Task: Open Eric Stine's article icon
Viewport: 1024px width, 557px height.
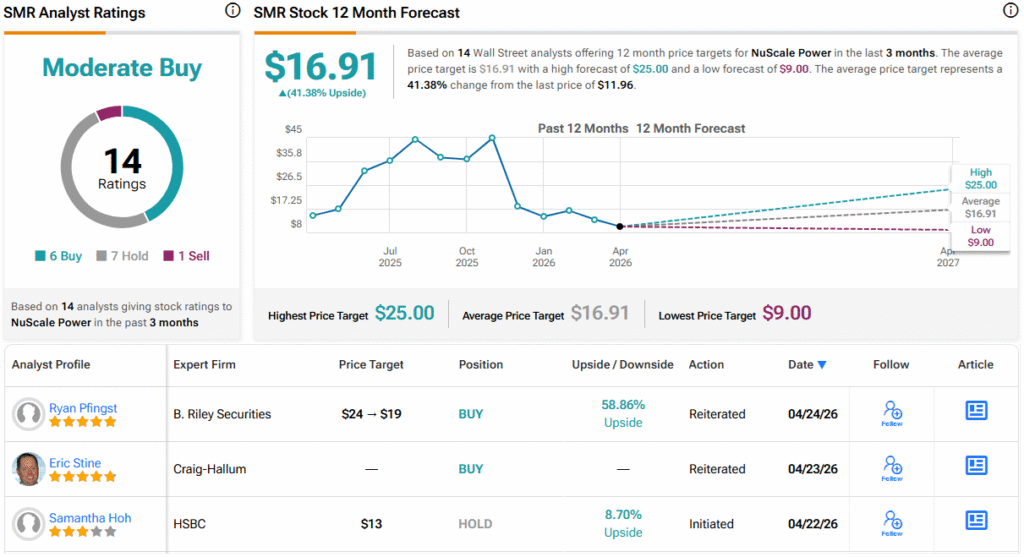Action: pyautogui.click(x=976, y=466)
